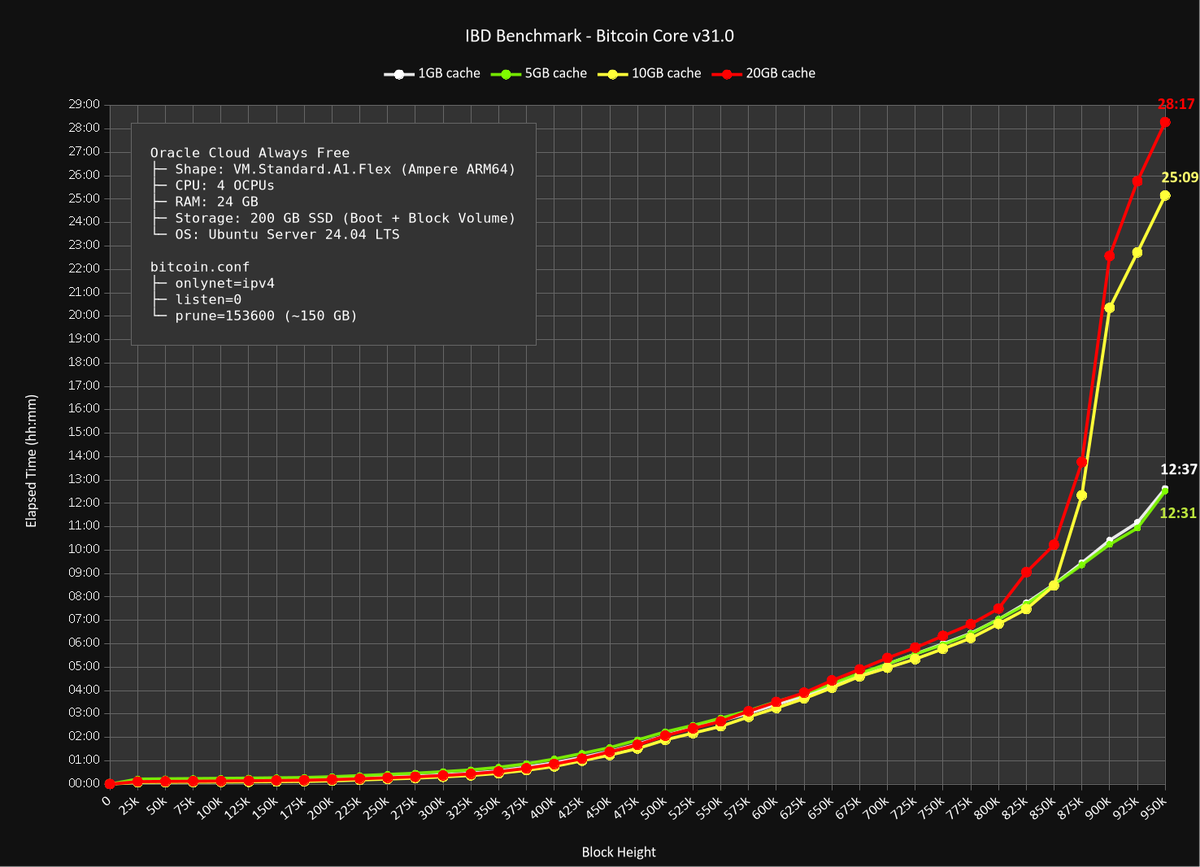The width and height of the screenshot is (1200, 867).
Task: Click the Oracle Cloud Always Free line
Action: click(250, 153)
